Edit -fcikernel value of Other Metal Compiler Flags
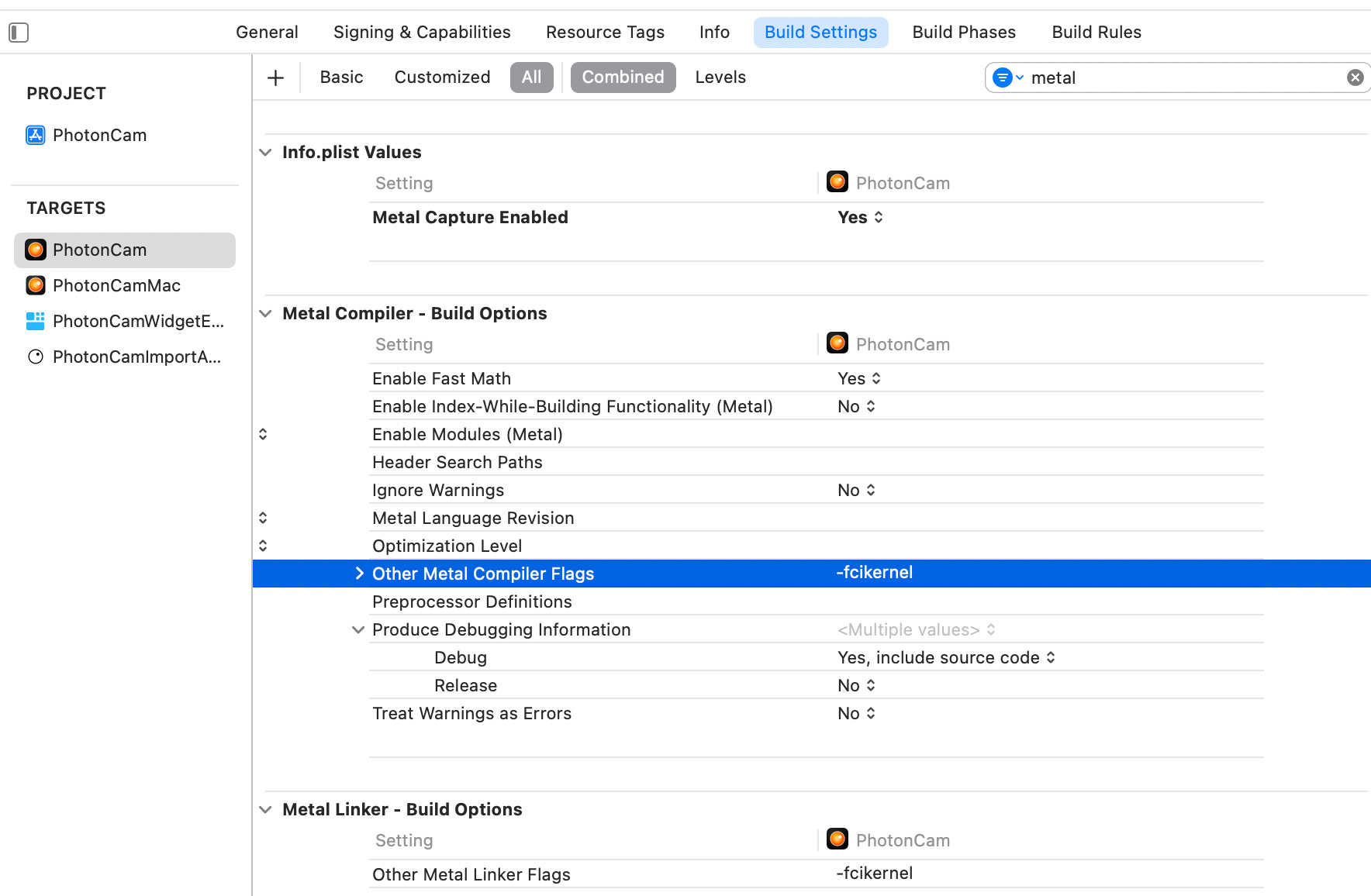Viewport: 1371px width, 896px height. click(x=874, y=573)
